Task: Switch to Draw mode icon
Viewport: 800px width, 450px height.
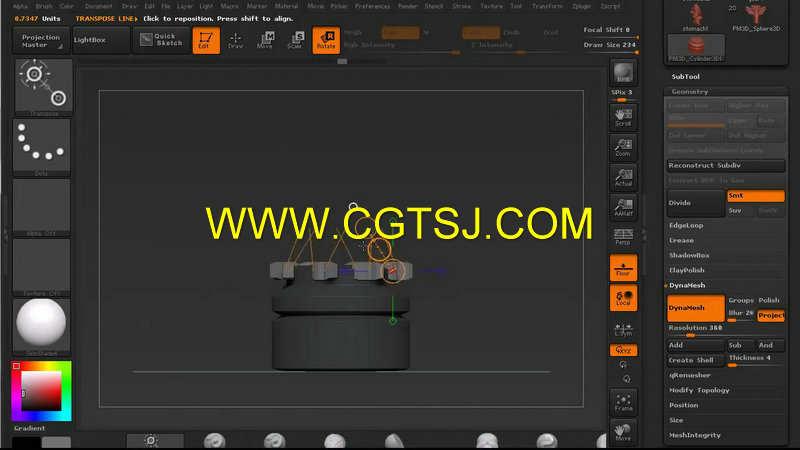Action: [235, 40]
